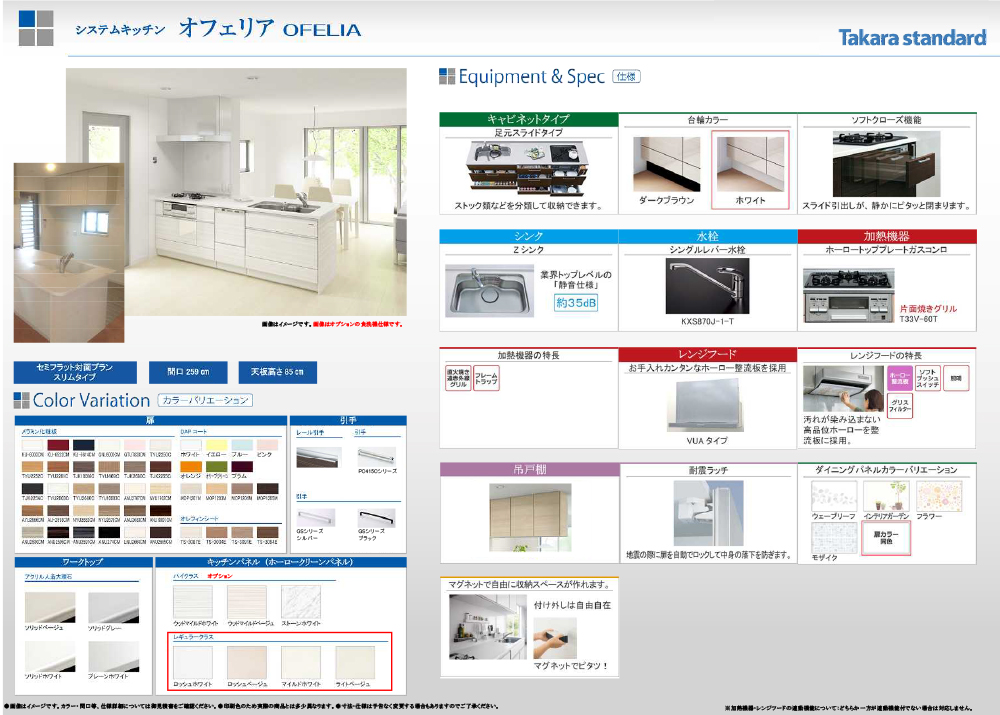1000x715 pixels.
Task: Open the purple 吊戸棚 section header
Action: pos(529,469)
